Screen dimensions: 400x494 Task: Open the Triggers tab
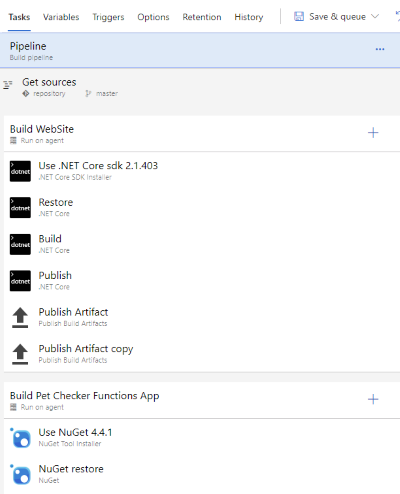tap(108, 17)
